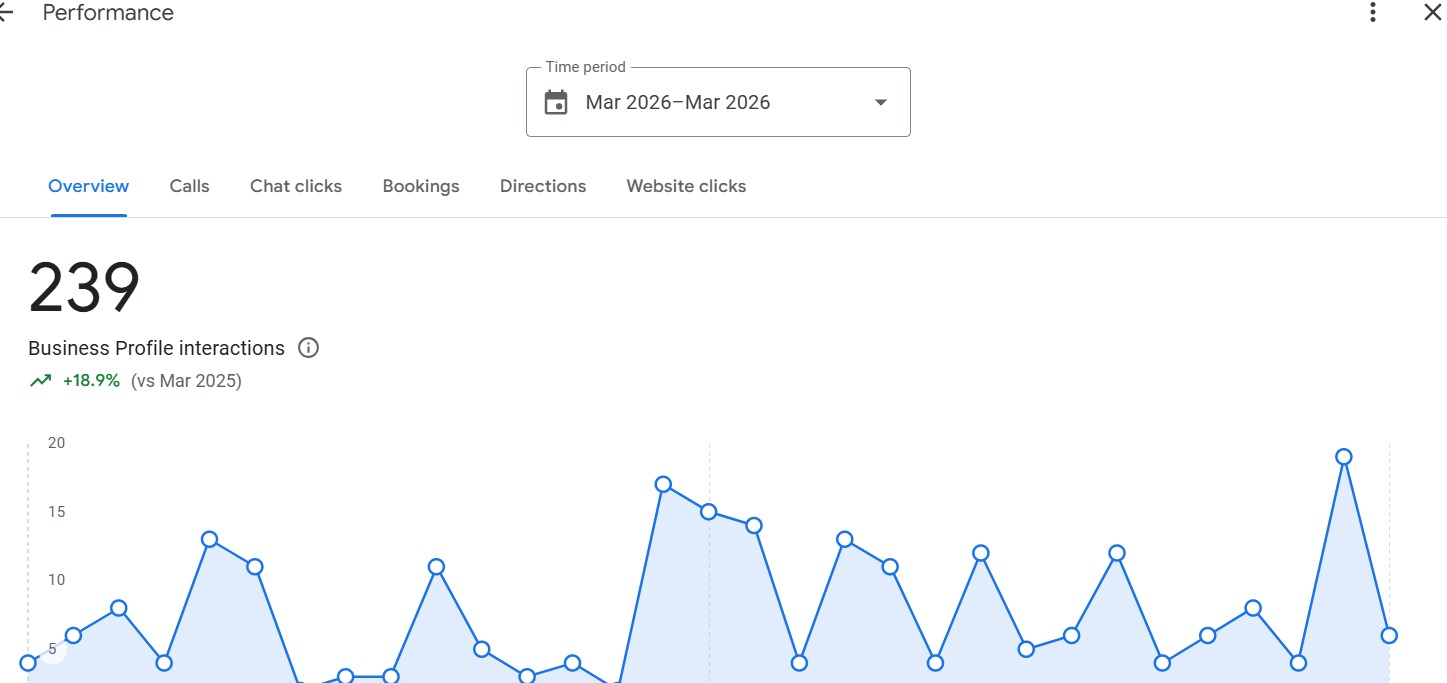Click the dropdown chevron in Time period box
1447x683 pixels.
pos(880,101)
